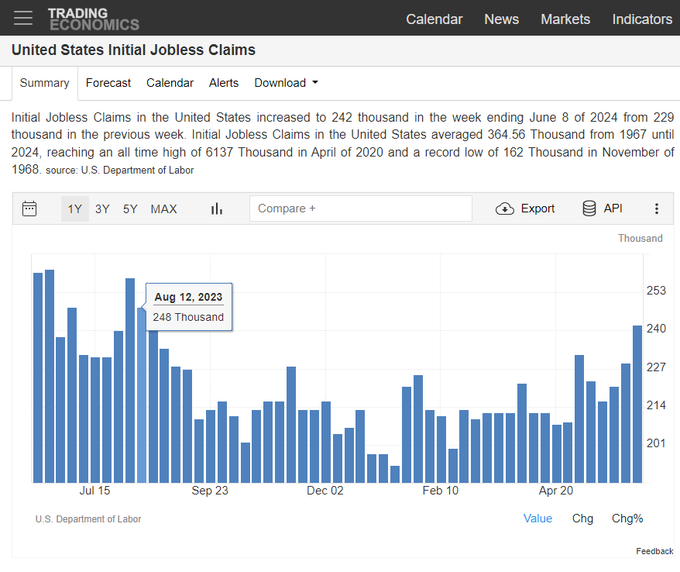Image resolution: width=680 pixels, height=572 pixels.
Task: Click the Export cloud download icon
Action: tap(505, 209)
